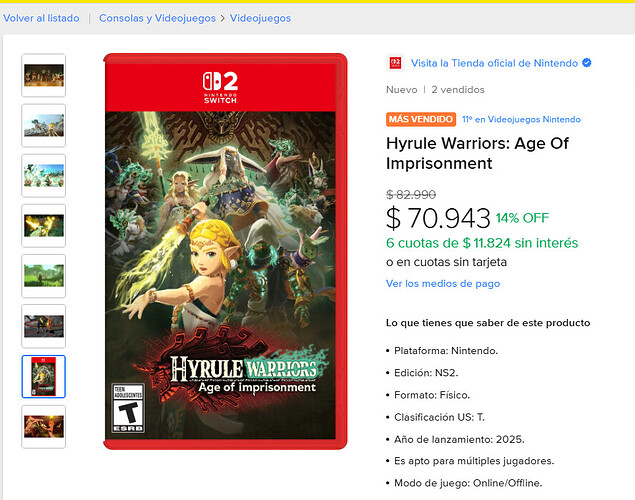The height and width of the screenshot is (500, 635).
Task: Show the fifth thumbnail with green field
Action: point(44,276)
